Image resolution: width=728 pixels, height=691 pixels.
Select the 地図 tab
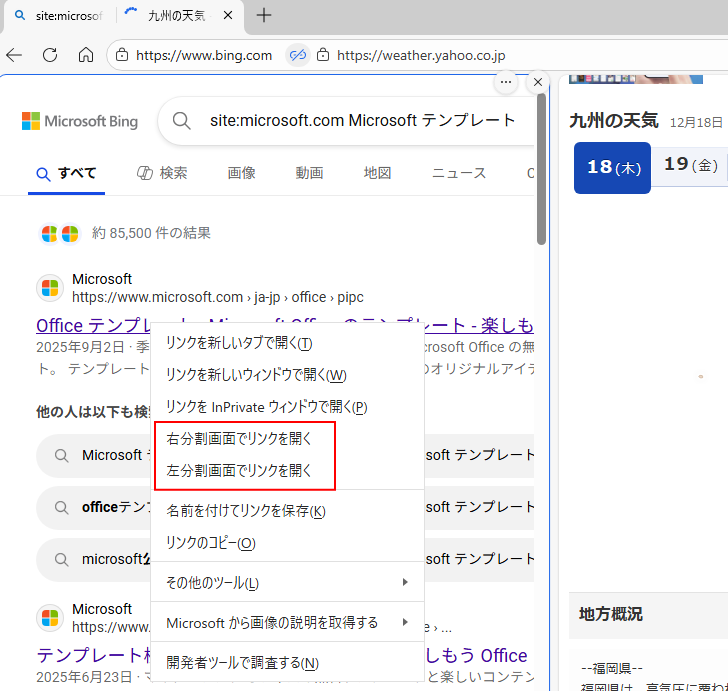click(377, 173)
